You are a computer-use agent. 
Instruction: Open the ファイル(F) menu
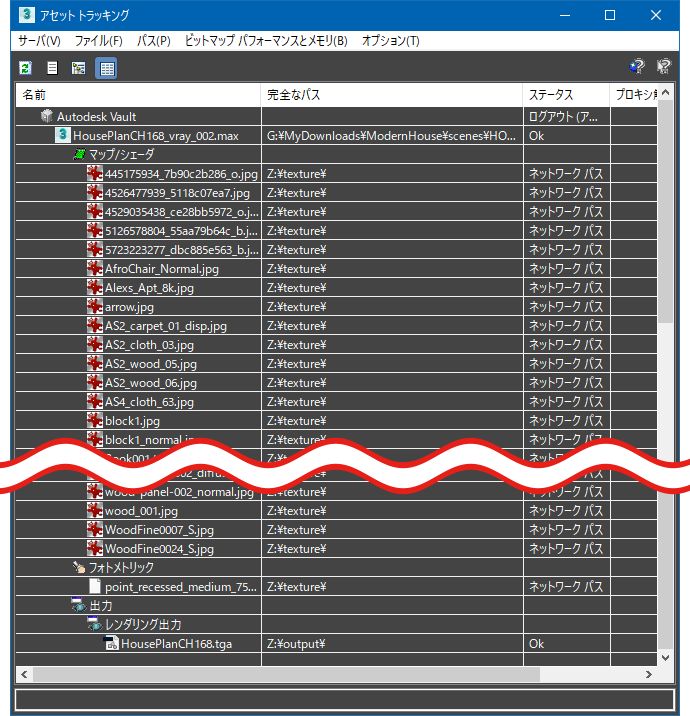[99, 41]
